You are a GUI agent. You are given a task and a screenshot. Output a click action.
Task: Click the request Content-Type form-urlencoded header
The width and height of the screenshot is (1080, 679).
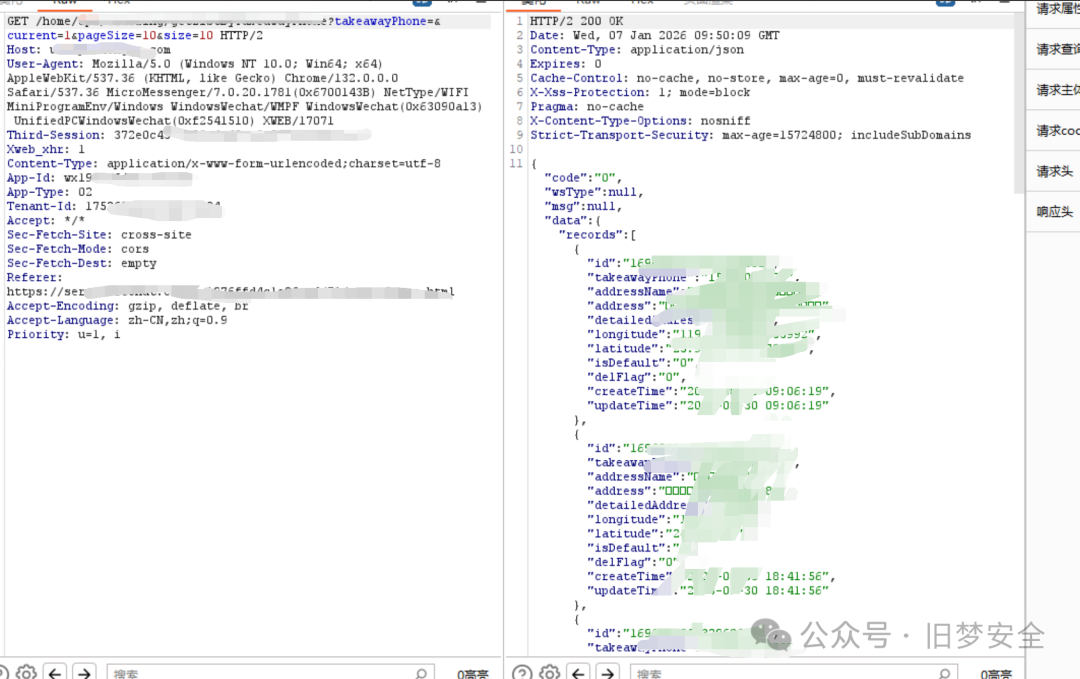click(224, 164)
